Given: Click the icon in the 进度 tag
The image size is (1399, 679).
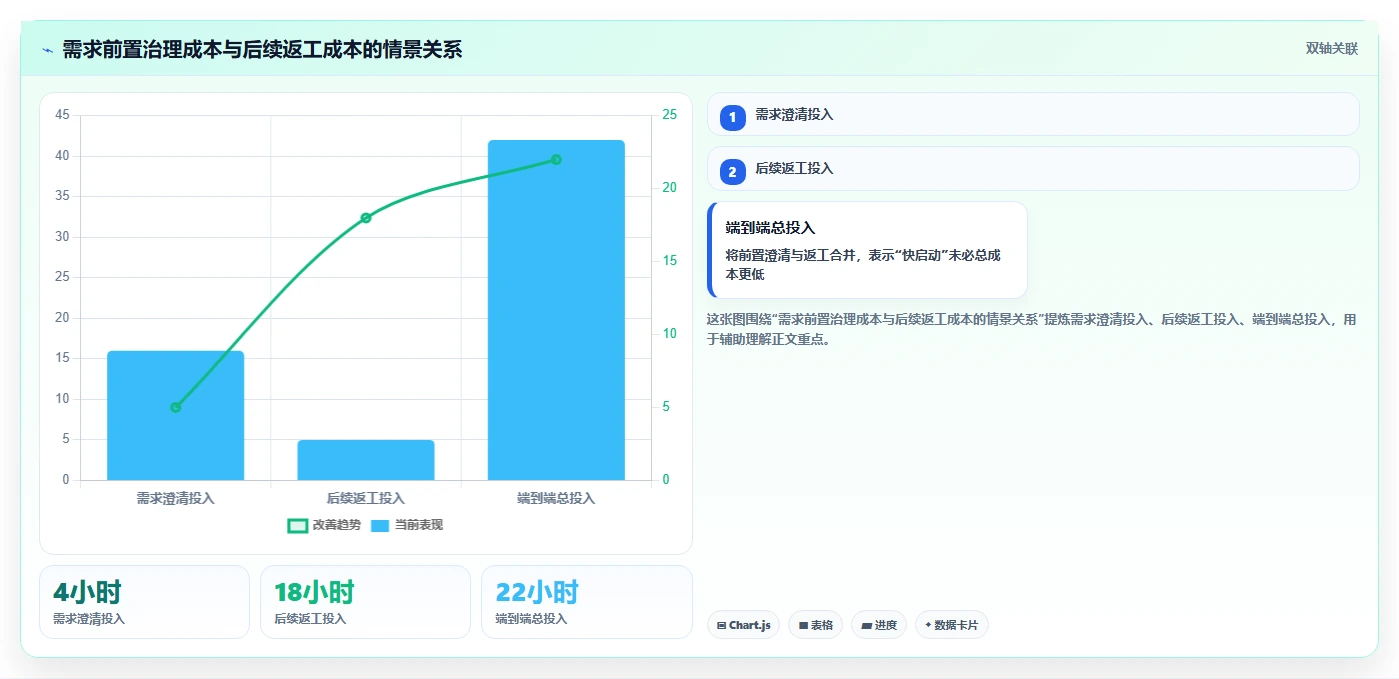Looking at the screenshot, I should point(866,626).
